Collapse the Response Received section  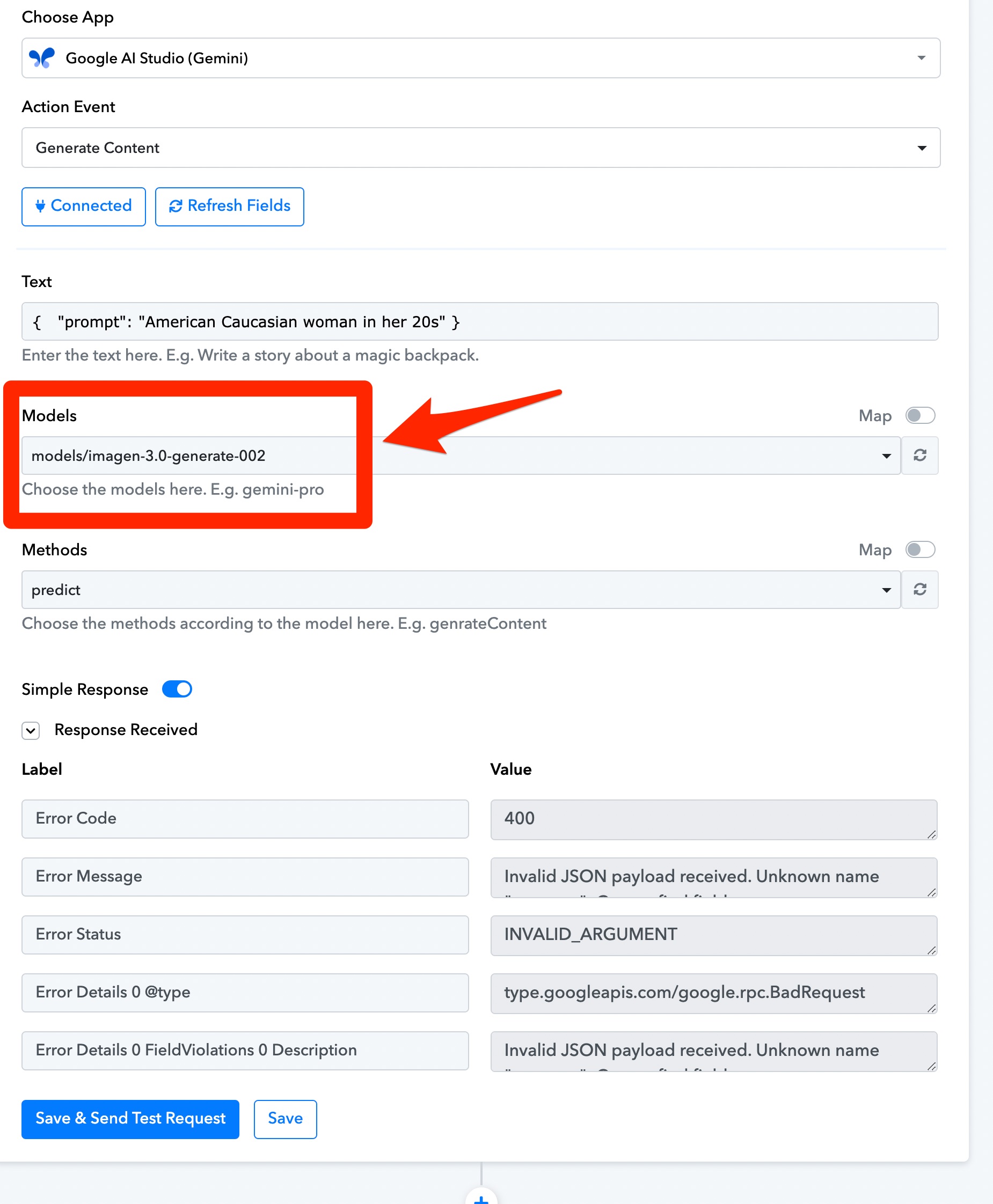tap(31, 730)
